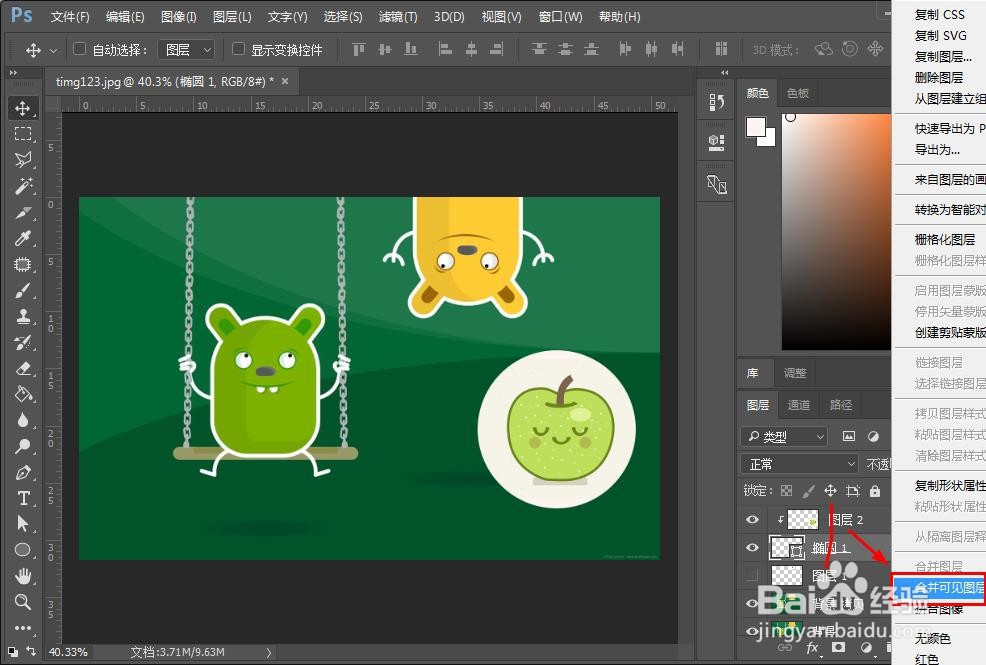This screenshot has height=665, width=986.
Task: Open the 图层 auto-select dropdown
Action: click(x=186, y=49)
